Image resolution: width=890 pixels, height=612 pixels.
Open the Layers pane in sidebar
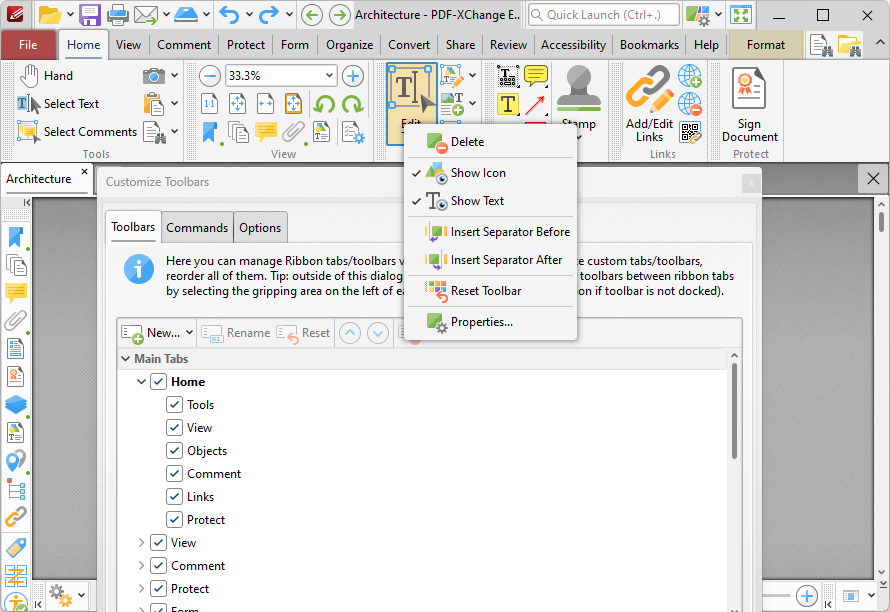point(15,404)
